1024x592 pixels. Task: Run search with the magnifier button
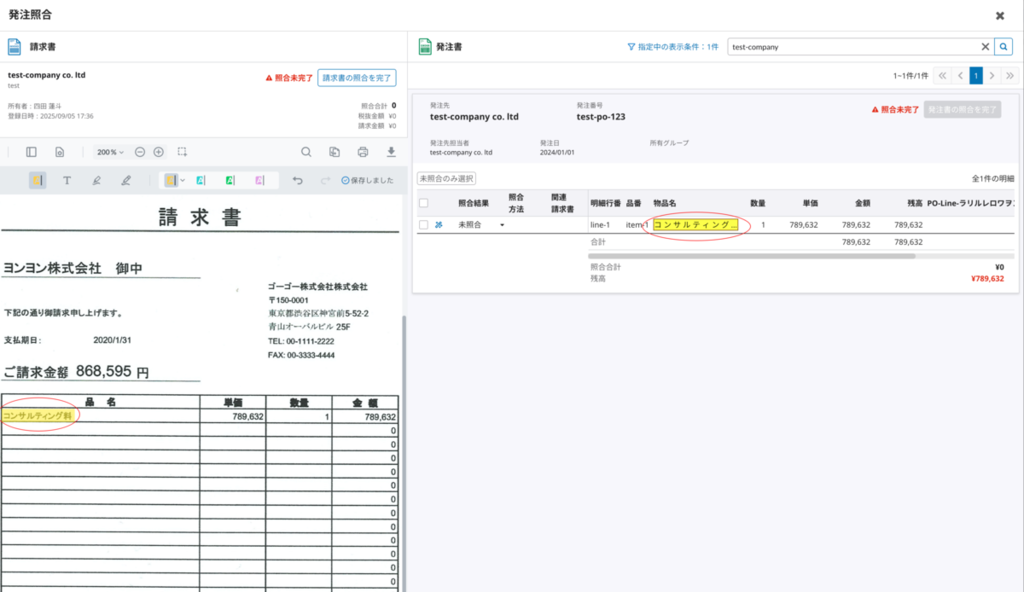coord(1004,46)
